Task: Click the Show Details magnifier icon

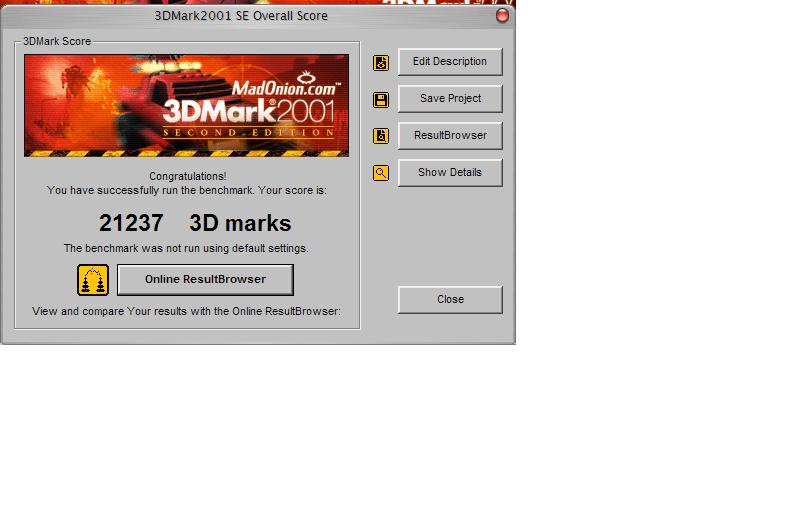Action: click(380, 173)
